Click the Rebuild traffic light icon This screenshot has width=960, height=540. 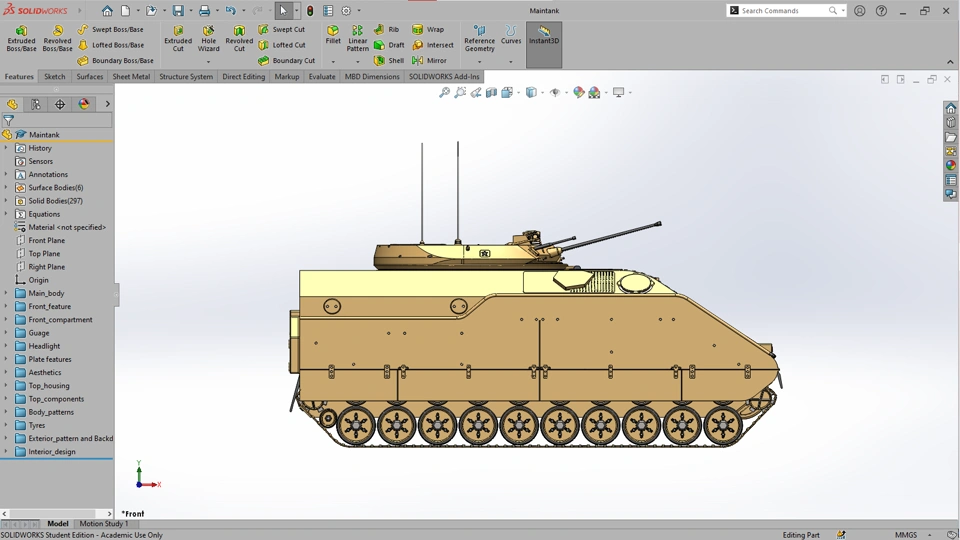tap(310, 10)
